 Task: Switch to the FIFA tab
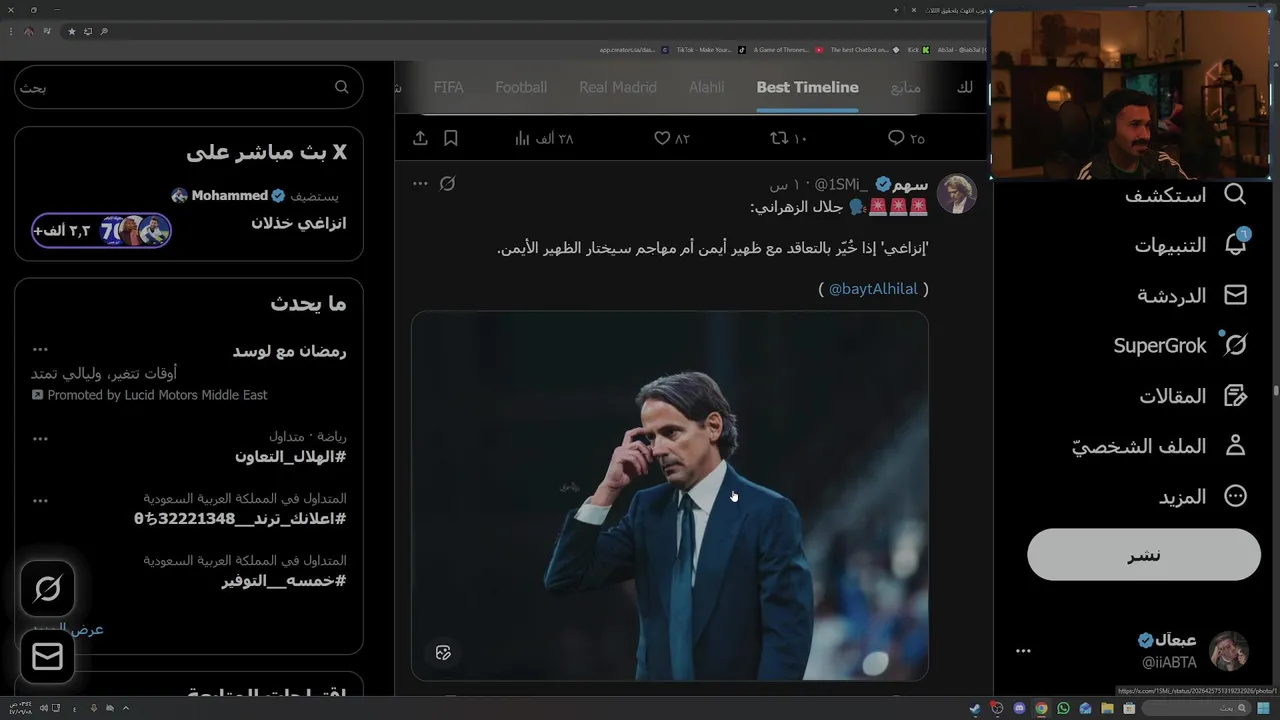(449, 88)
